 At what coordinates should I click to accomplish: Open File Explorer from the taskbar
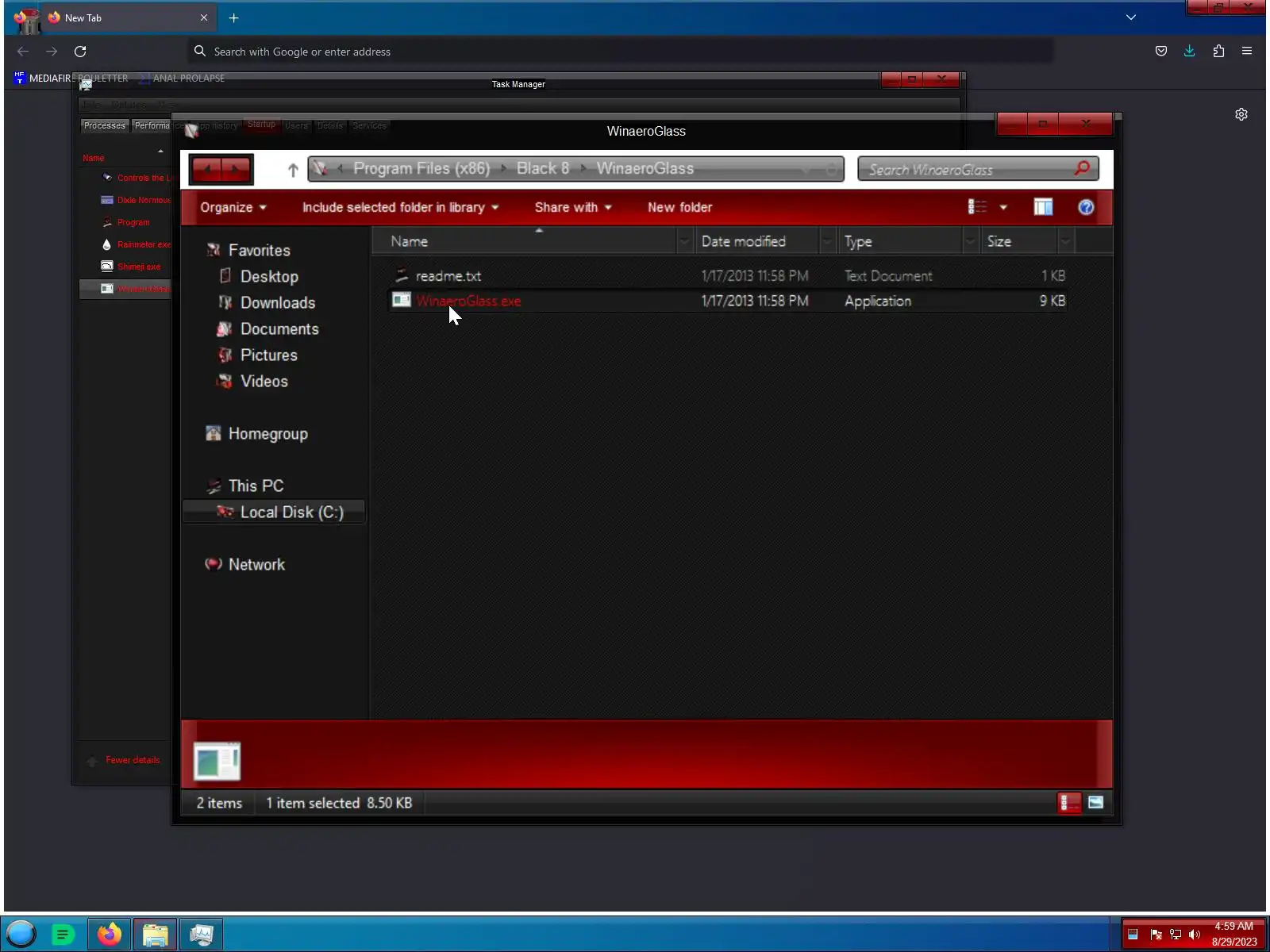156,935
